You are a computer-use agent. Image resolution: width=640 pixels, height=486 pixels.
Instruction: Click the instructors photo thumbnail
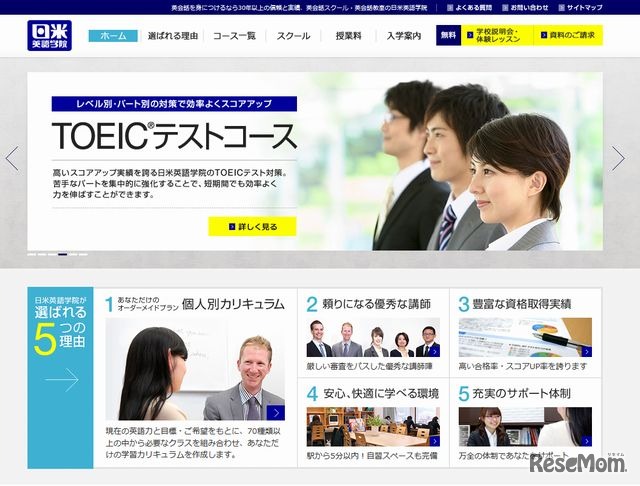pos(373,337)
